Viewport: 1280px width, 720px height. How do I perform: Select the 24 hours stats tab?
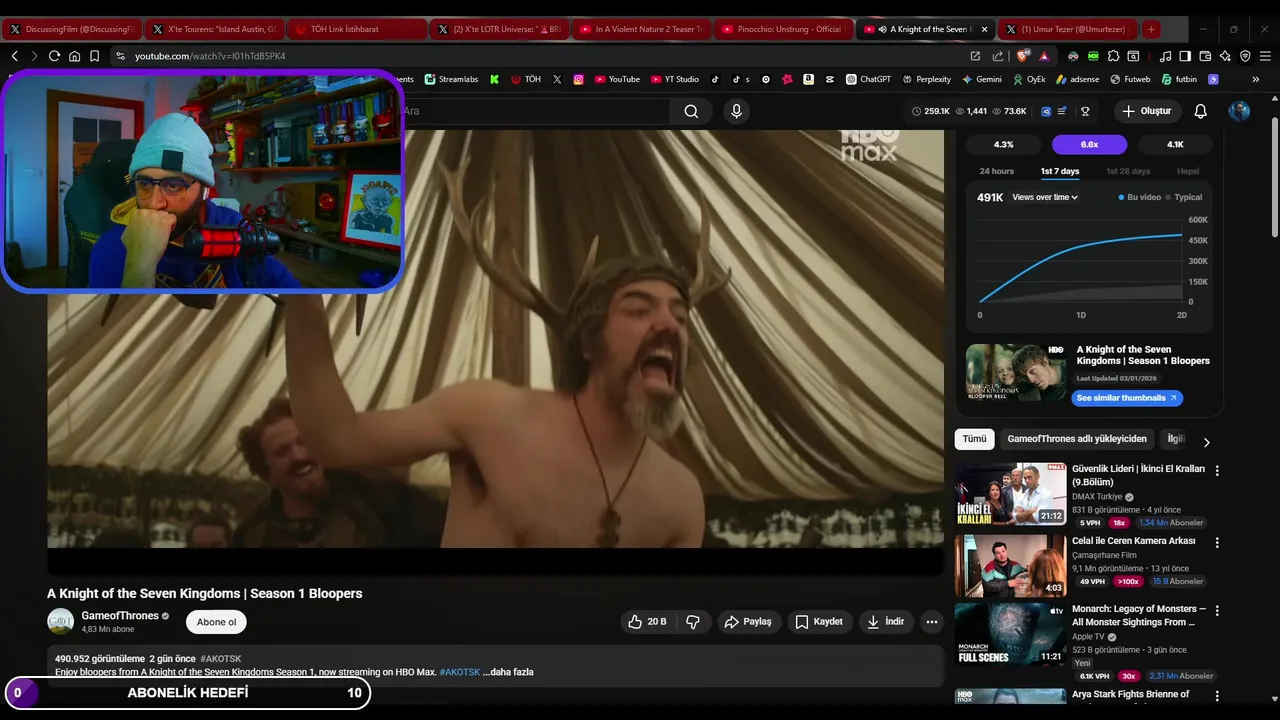pos(996,171)
